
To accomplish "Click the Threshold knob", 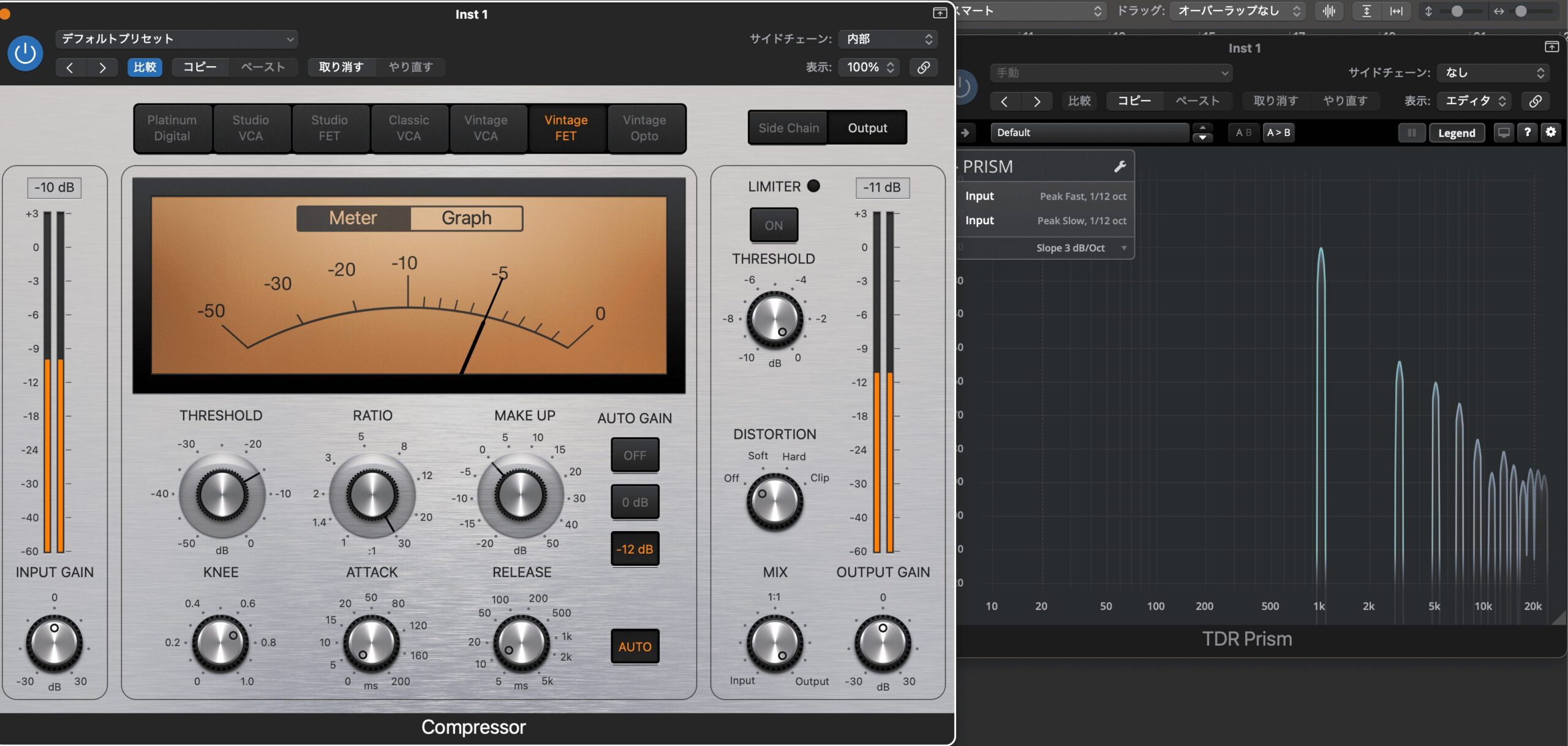I will [221, 494].
